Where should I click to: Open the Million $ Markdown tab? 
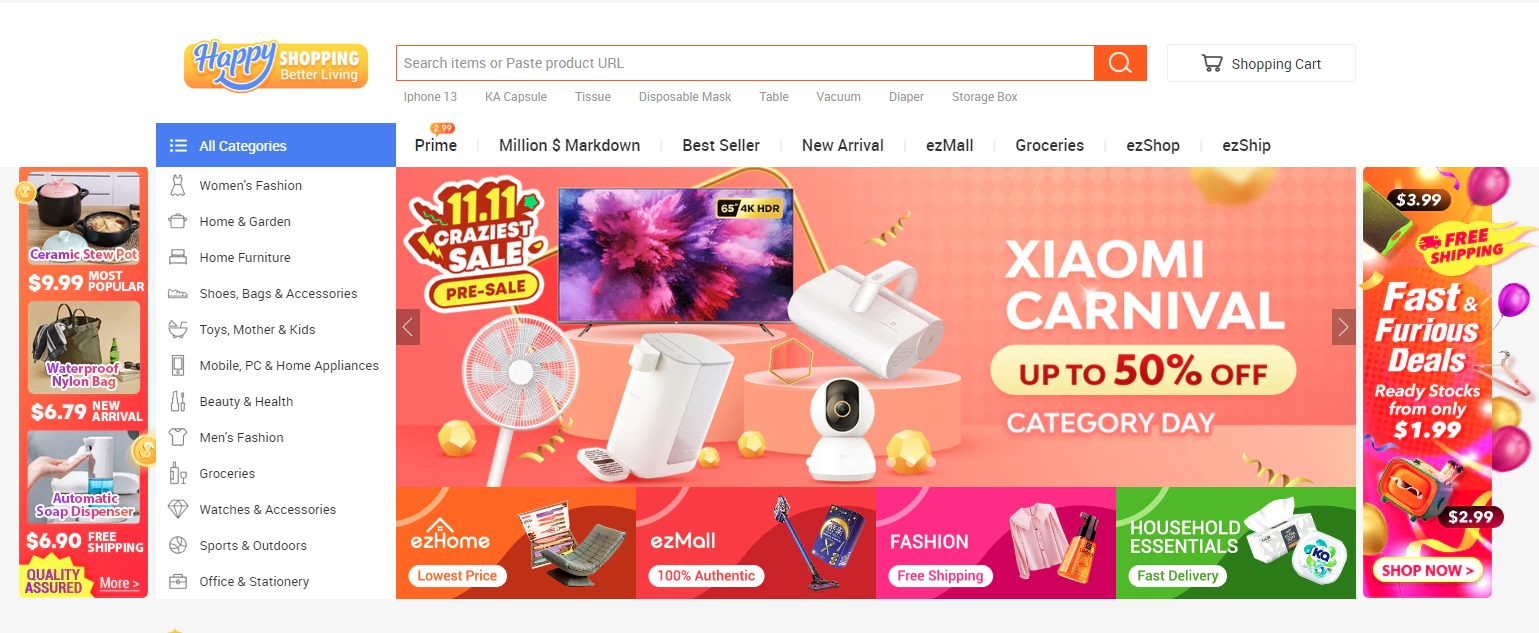569,145
